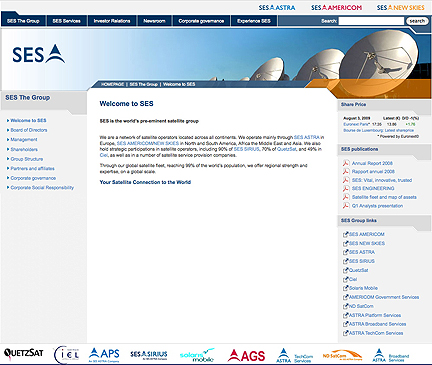Click the SES logo in the banner
Image resolution: width=432 pixels, height=365 pixels.
pyautogui.click(x=39, y=54)
